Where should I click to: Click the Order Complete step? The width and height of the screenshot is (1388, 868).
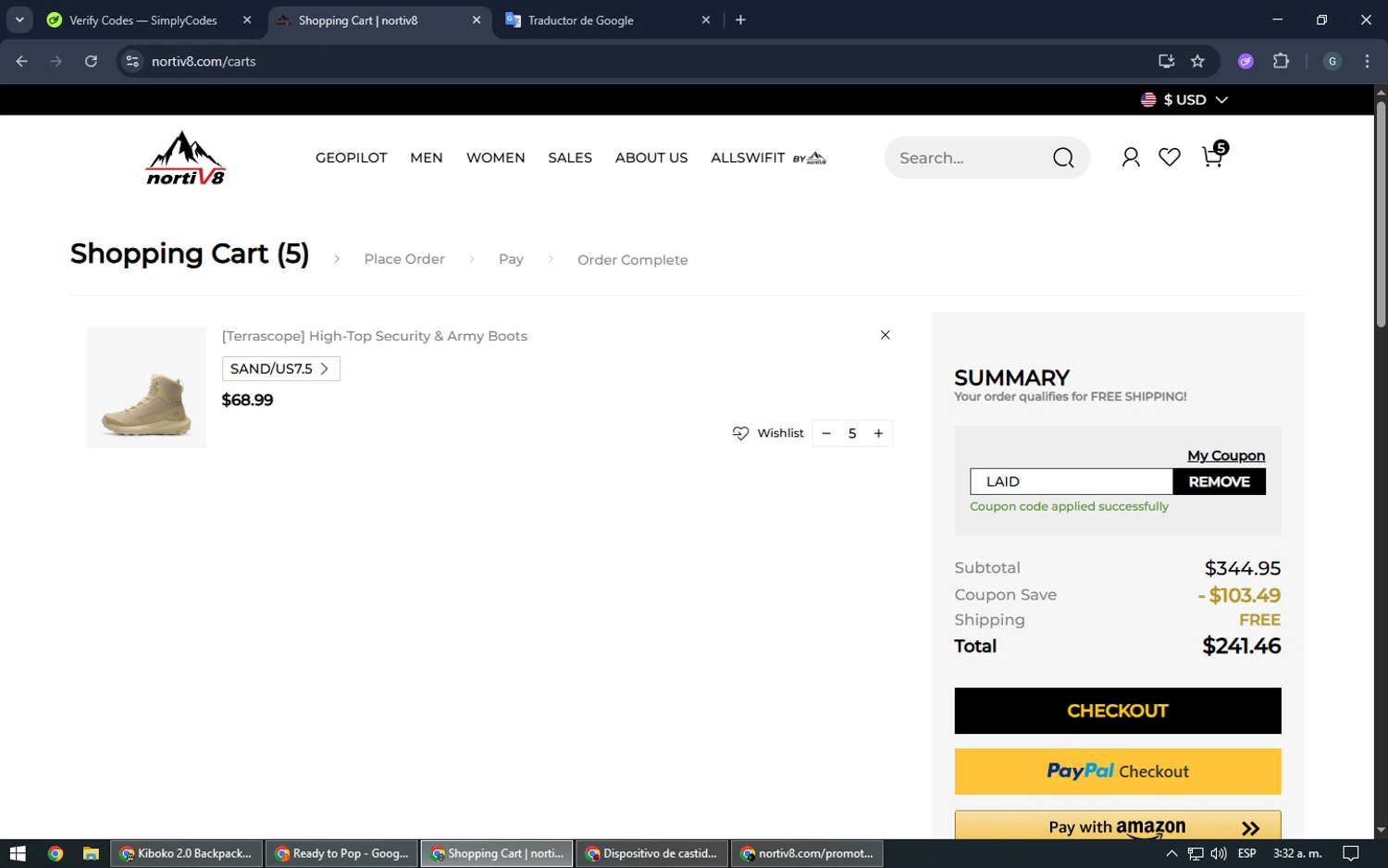[632, 260]
